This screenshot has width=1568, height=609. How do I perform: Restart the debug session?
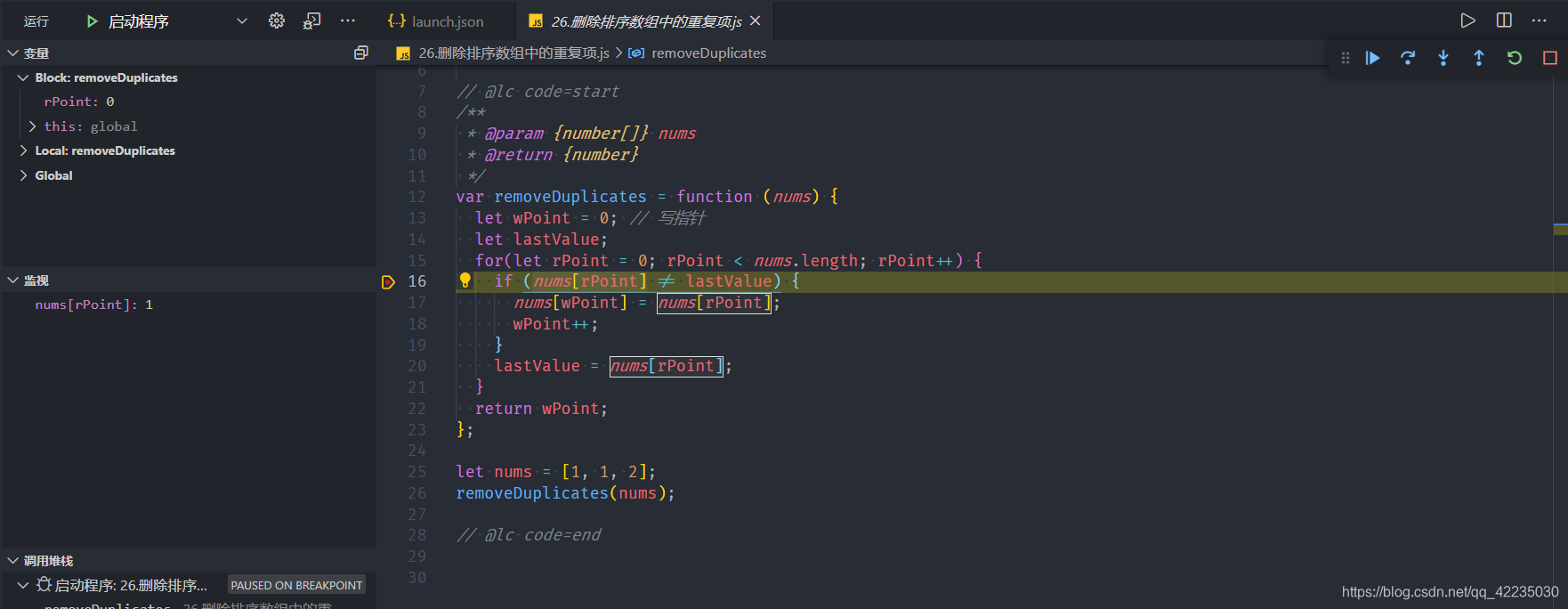point(1515,58)
